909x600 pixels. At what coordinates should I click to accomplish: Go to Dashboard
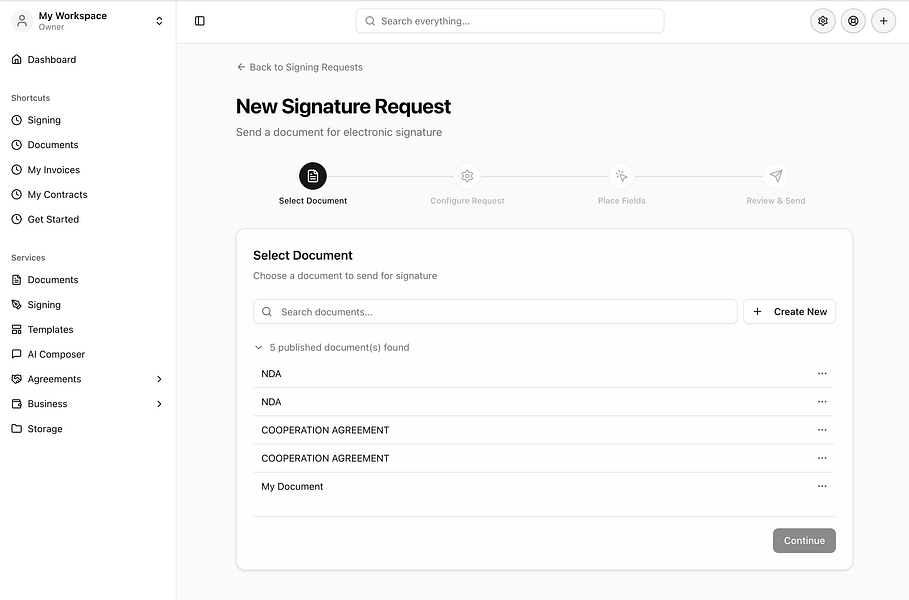pos(88,60)
